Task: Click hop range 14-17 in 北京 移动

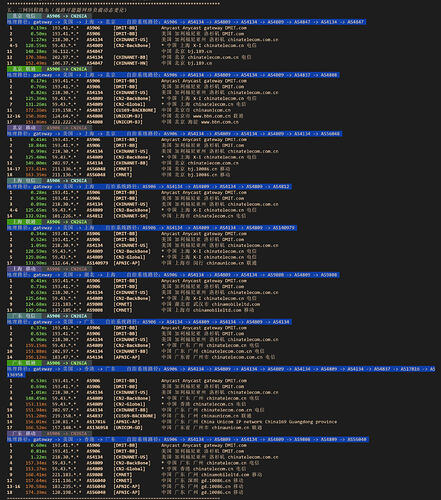Action: pos(13,169)
